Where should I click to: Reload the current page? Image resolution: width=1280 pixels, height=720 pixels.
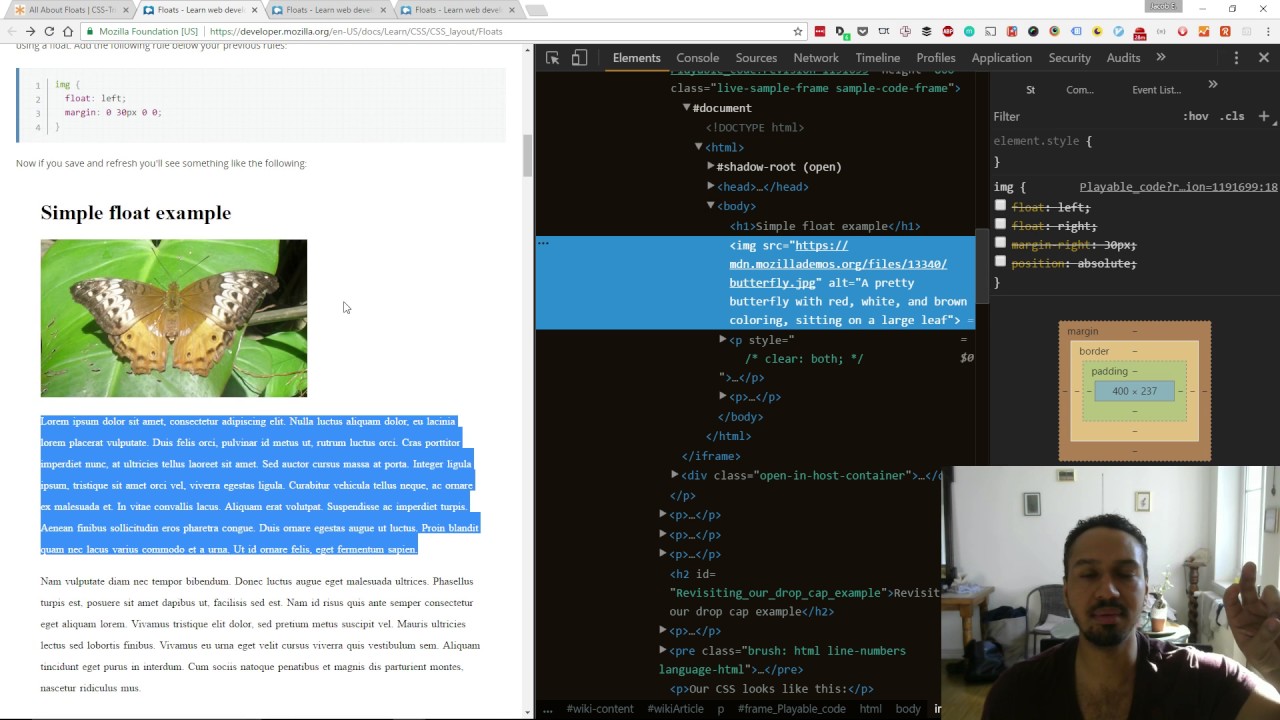point(49,31)
